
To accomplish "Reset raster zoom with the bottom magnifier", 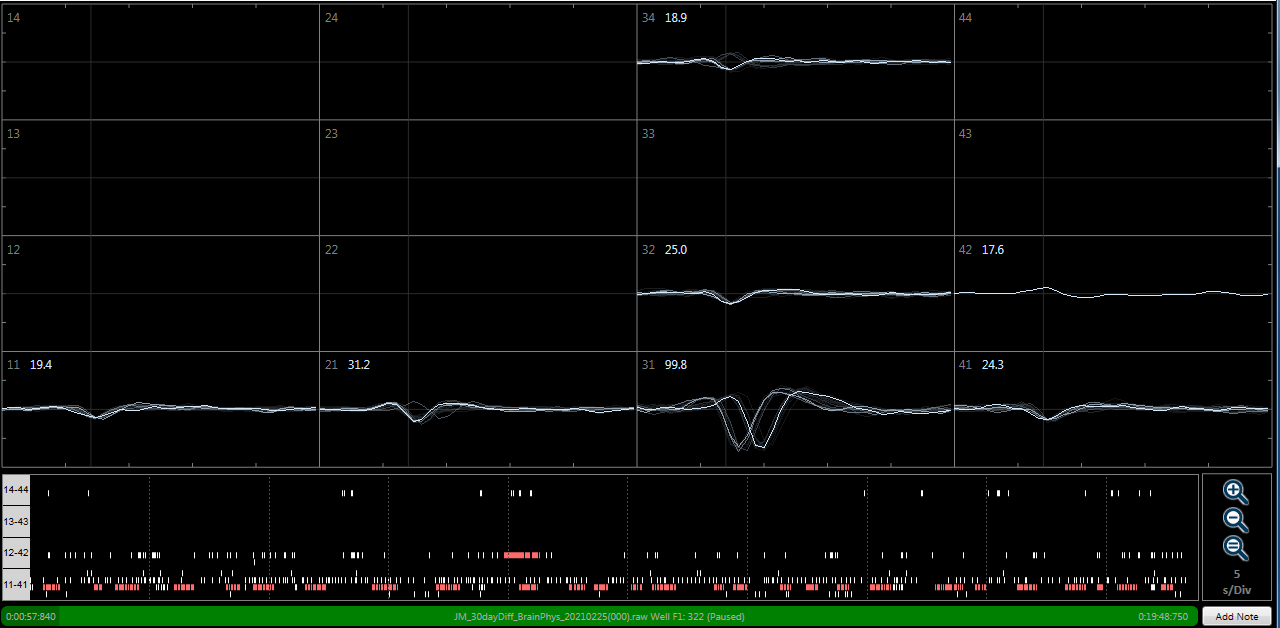I will coord(1236,547).
